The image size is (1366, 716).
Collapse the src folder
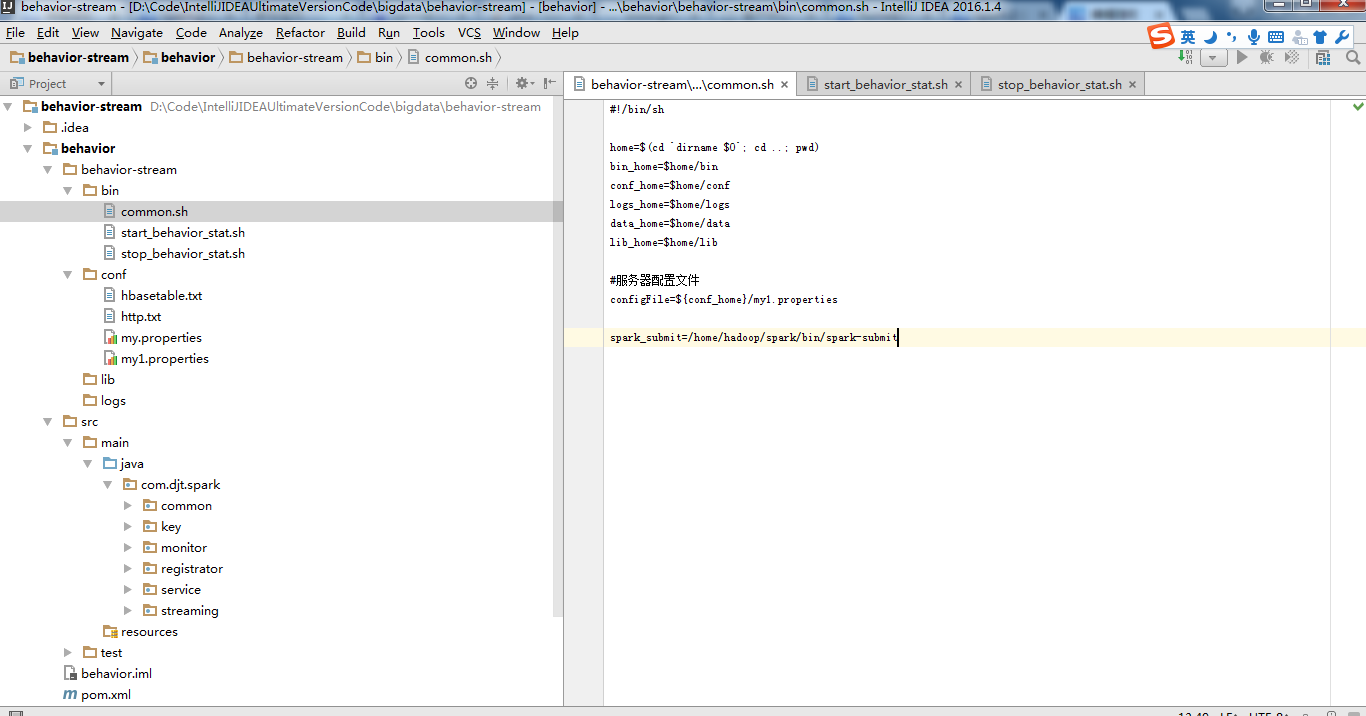point(49,422)
